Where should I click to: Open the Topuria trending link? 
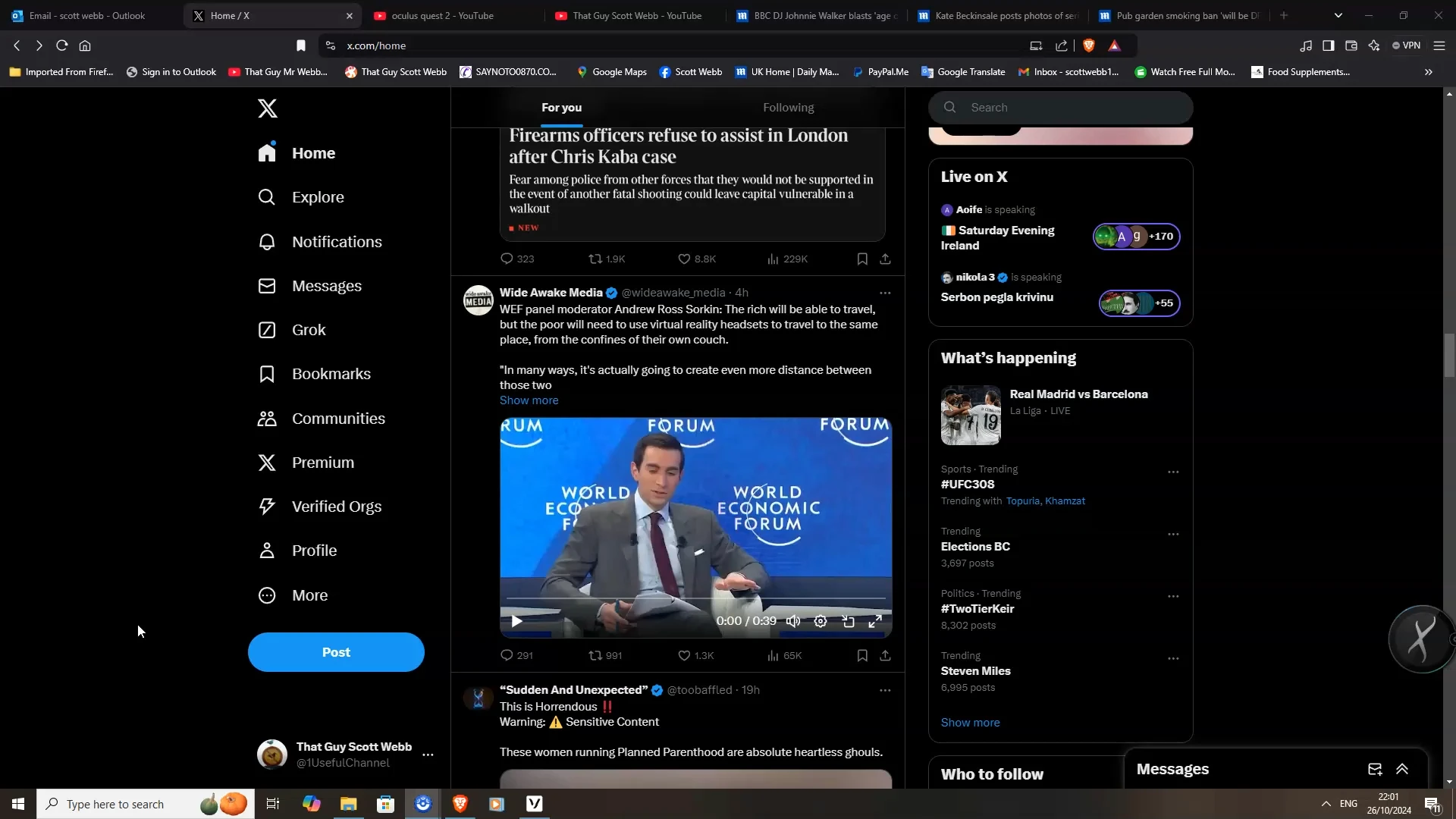(1023, 501)
